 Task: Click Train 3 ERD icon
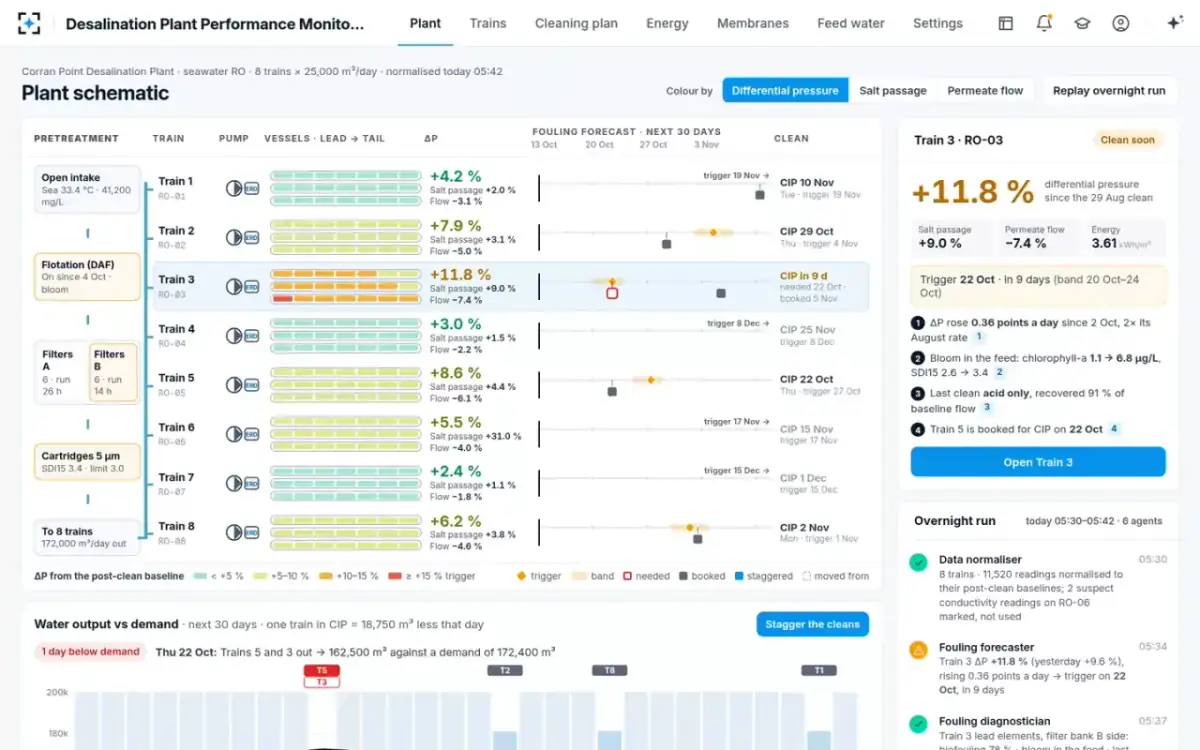click(x=251, y=286)
